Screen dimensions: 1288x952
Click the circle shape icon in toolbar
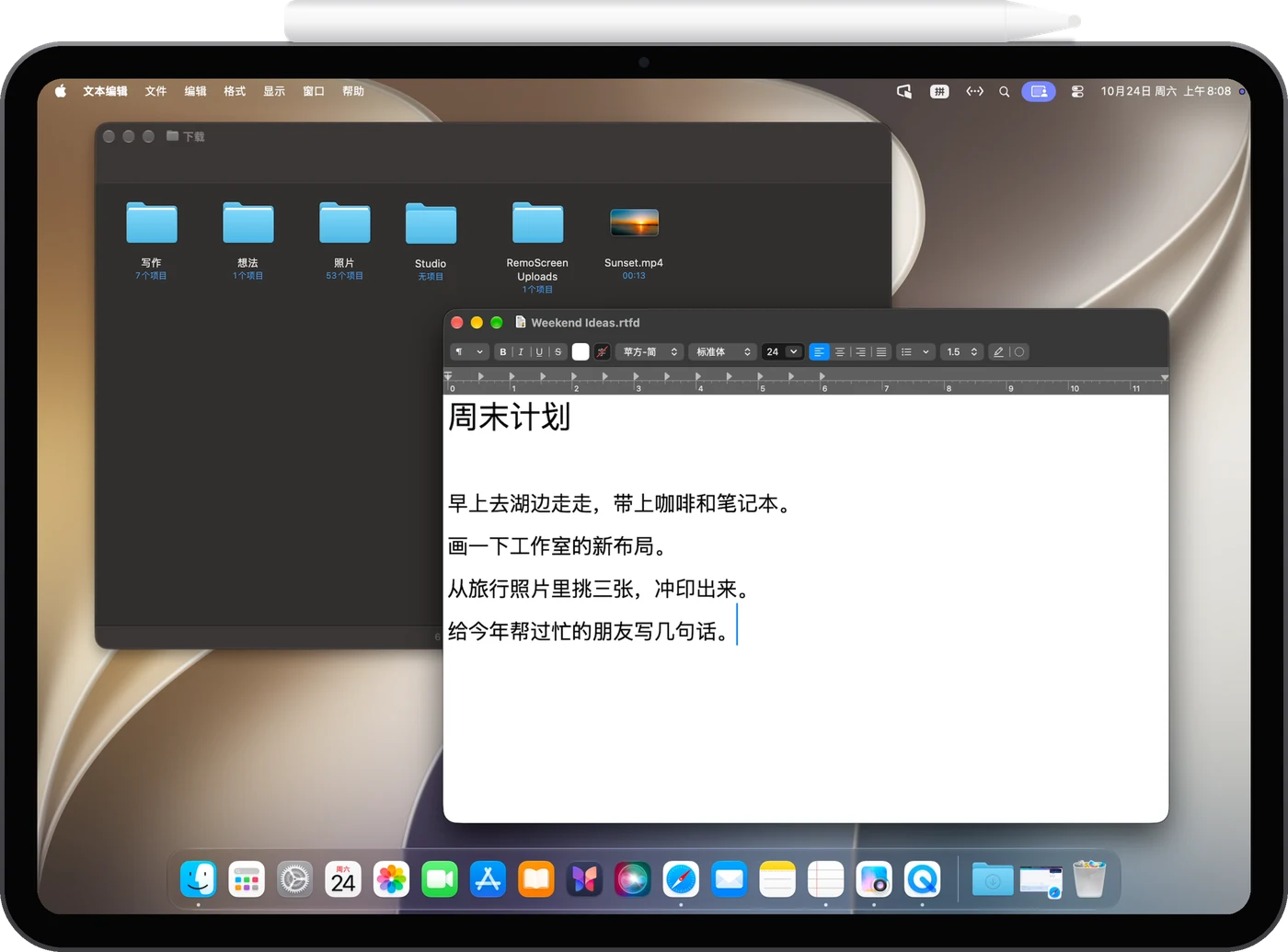pos(1019,352)
